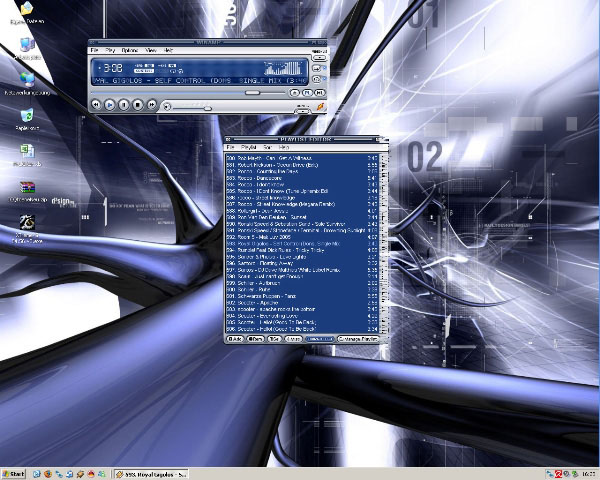Screen dimensions: 600x480
Task: Open the Rem dropdown in playlist editor
Action: pyautogui.click(x=254, y=338)
